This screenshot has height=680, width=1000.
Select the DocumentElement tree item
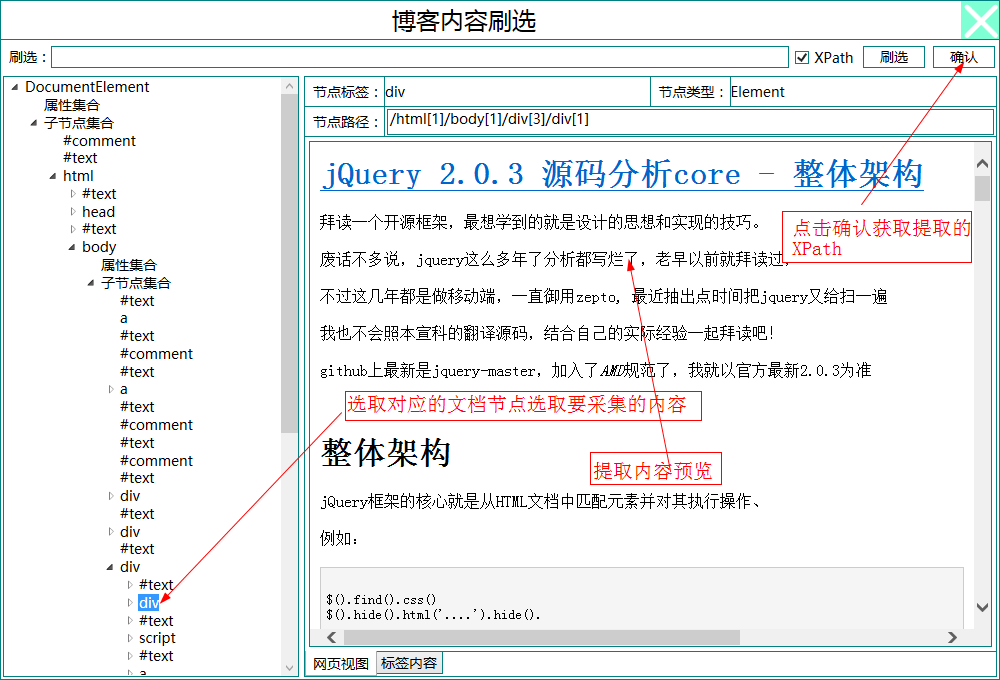(87, 87)
